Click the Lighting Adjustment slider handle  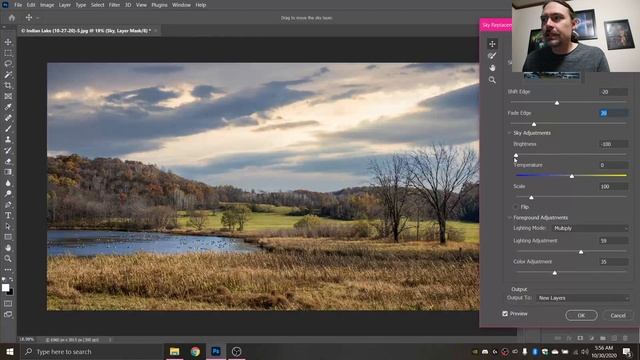(x=581, y=252)
